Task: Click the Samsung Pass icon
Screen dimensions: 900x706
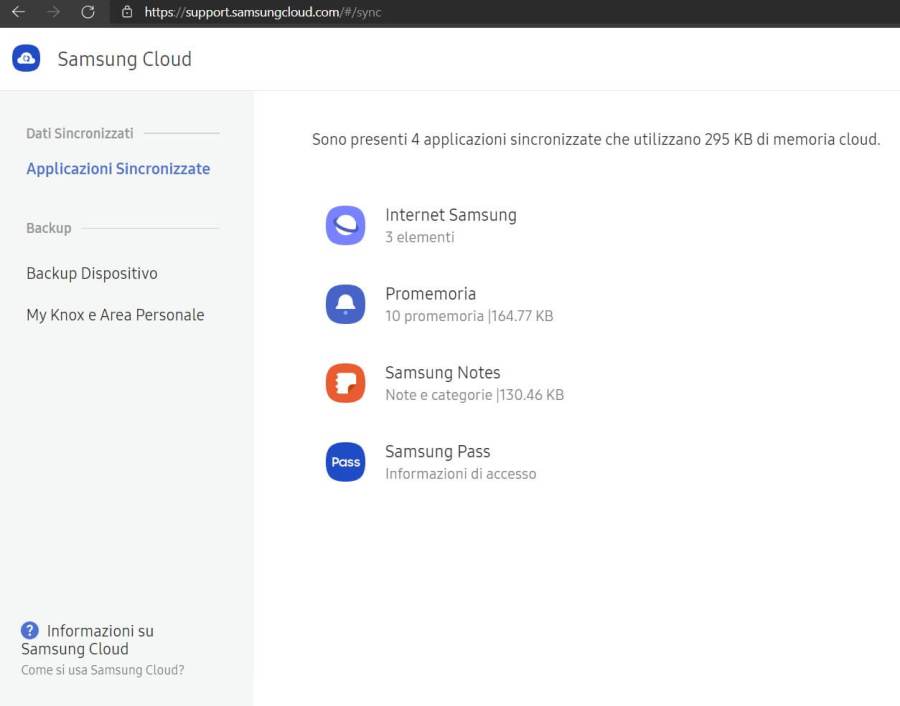Action: [345, 462]
